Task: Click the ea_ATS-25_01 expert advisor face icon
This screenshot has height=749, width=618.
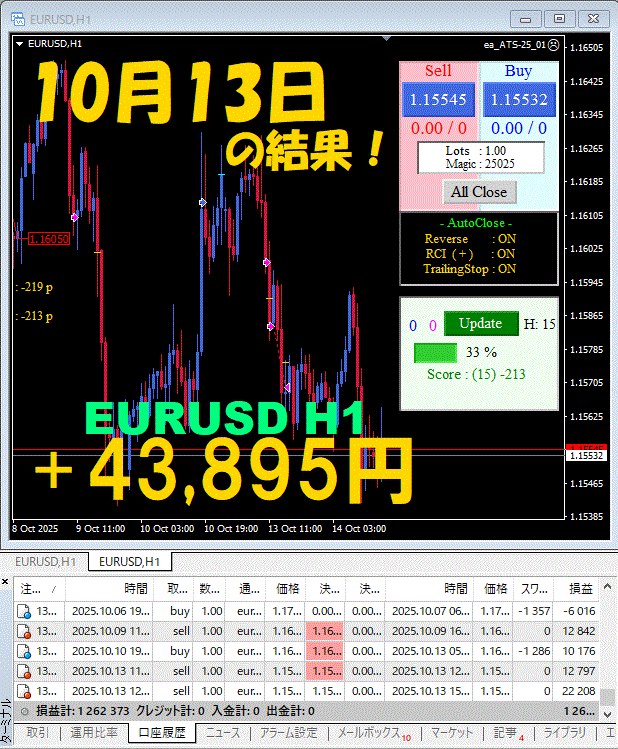Action: (554, 44)
